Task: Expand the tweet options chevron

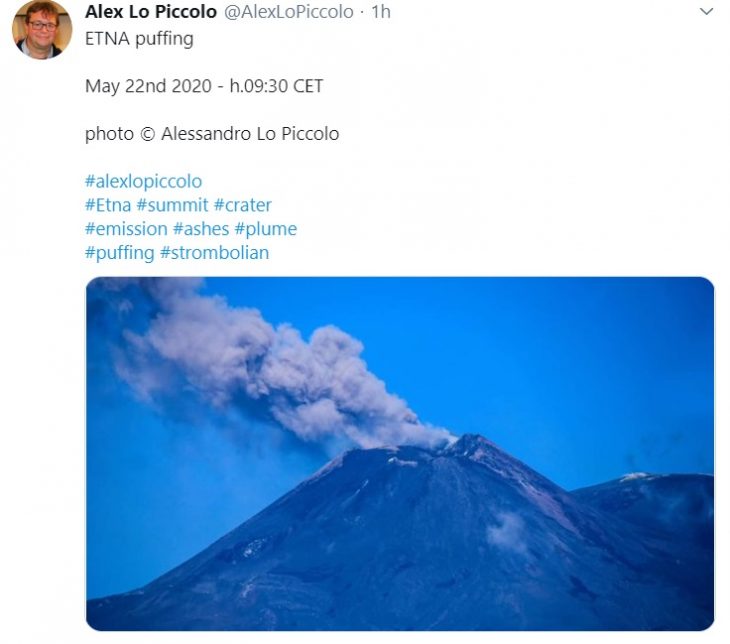Action: click(706, 12)
